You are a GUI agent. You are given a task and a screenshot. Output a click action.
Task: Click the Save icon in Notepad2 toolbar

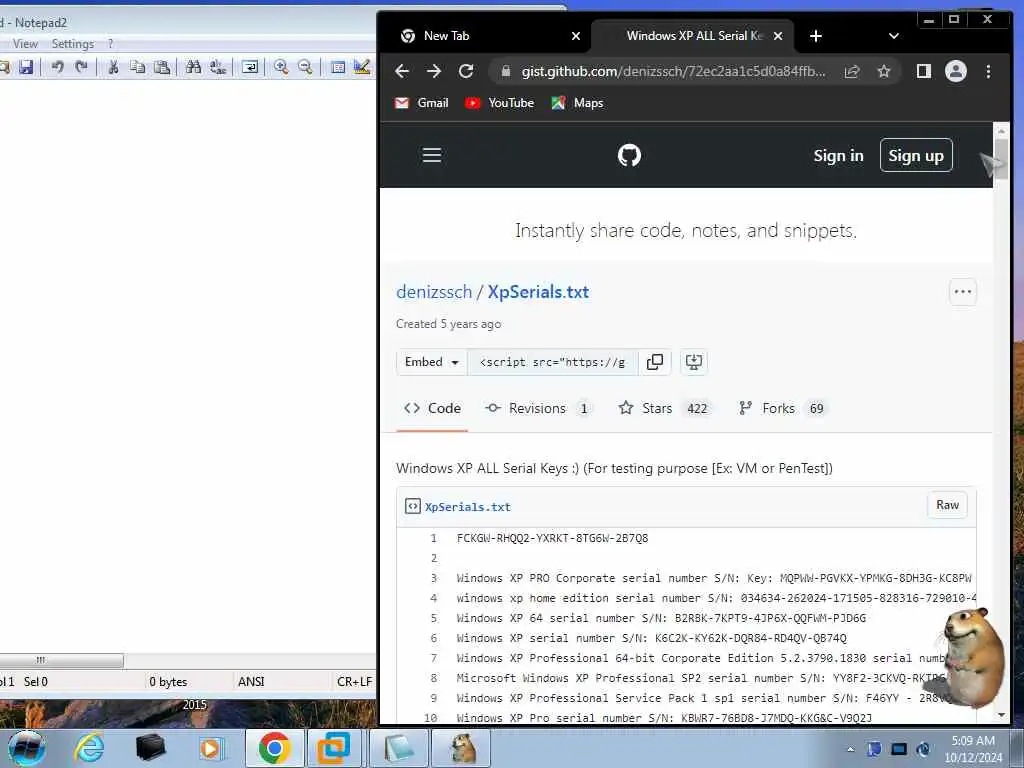pos(25,67)
